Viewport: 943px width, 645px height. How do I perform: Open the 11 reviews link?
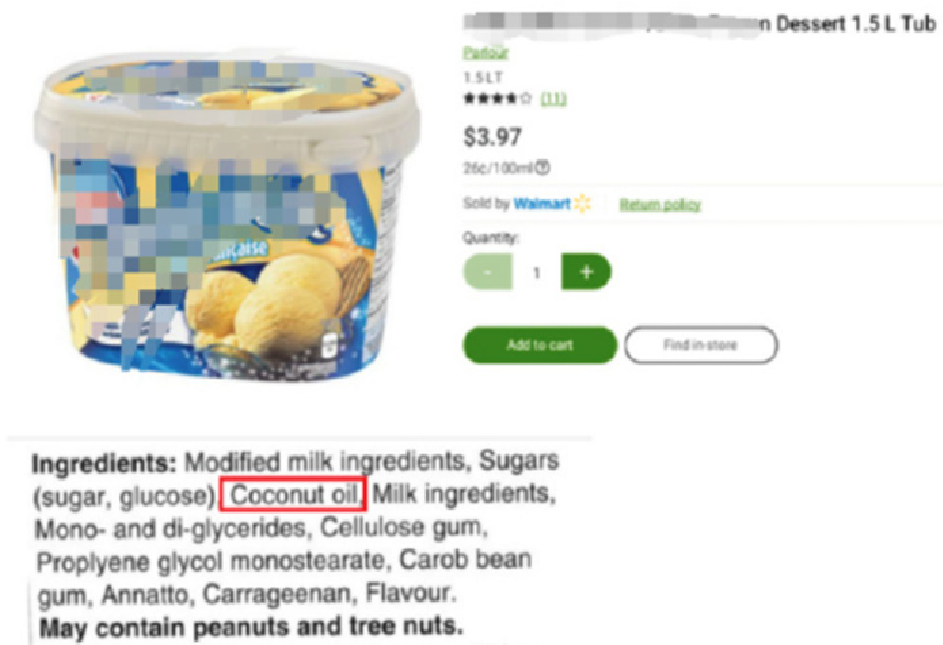553,98
